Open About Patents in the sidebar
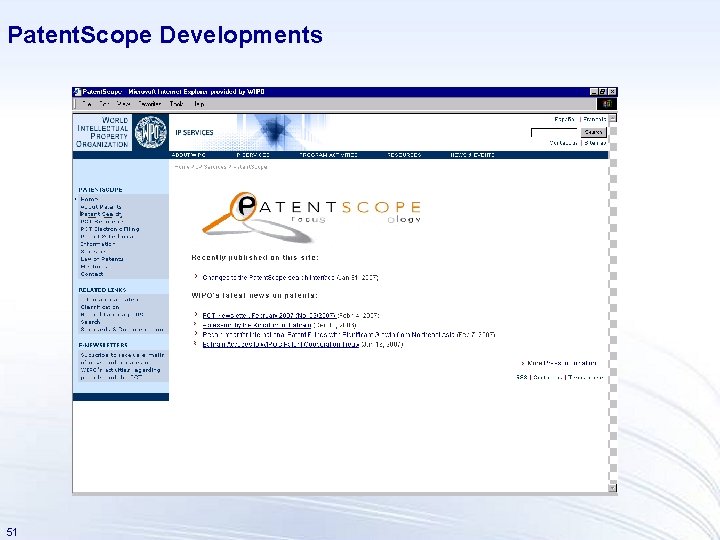Viewport: 720px width, 540px height. click(101, 207)
